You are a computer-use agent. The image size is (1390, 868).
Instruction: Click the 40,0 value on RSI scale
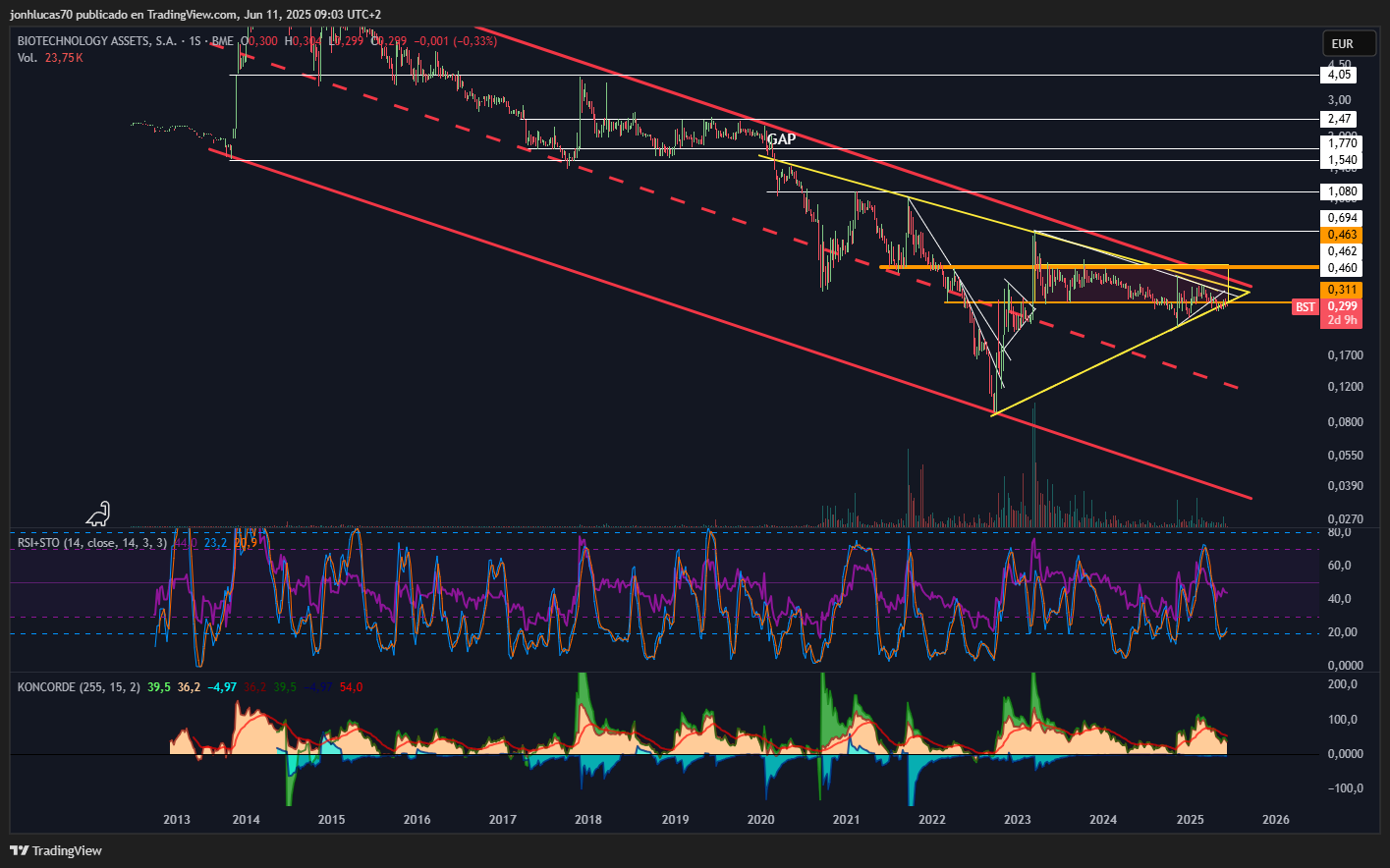point(1339,599)
